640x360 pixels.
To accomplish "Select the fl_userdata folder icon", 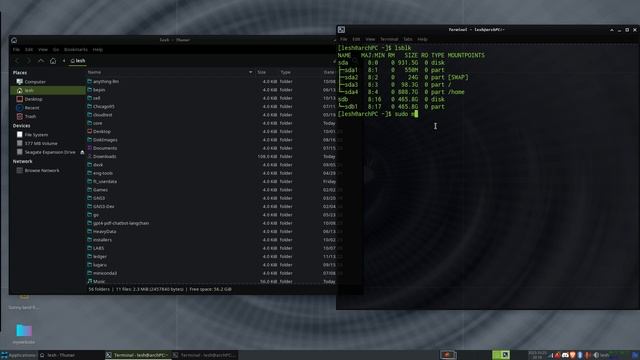I will [90, 182].
